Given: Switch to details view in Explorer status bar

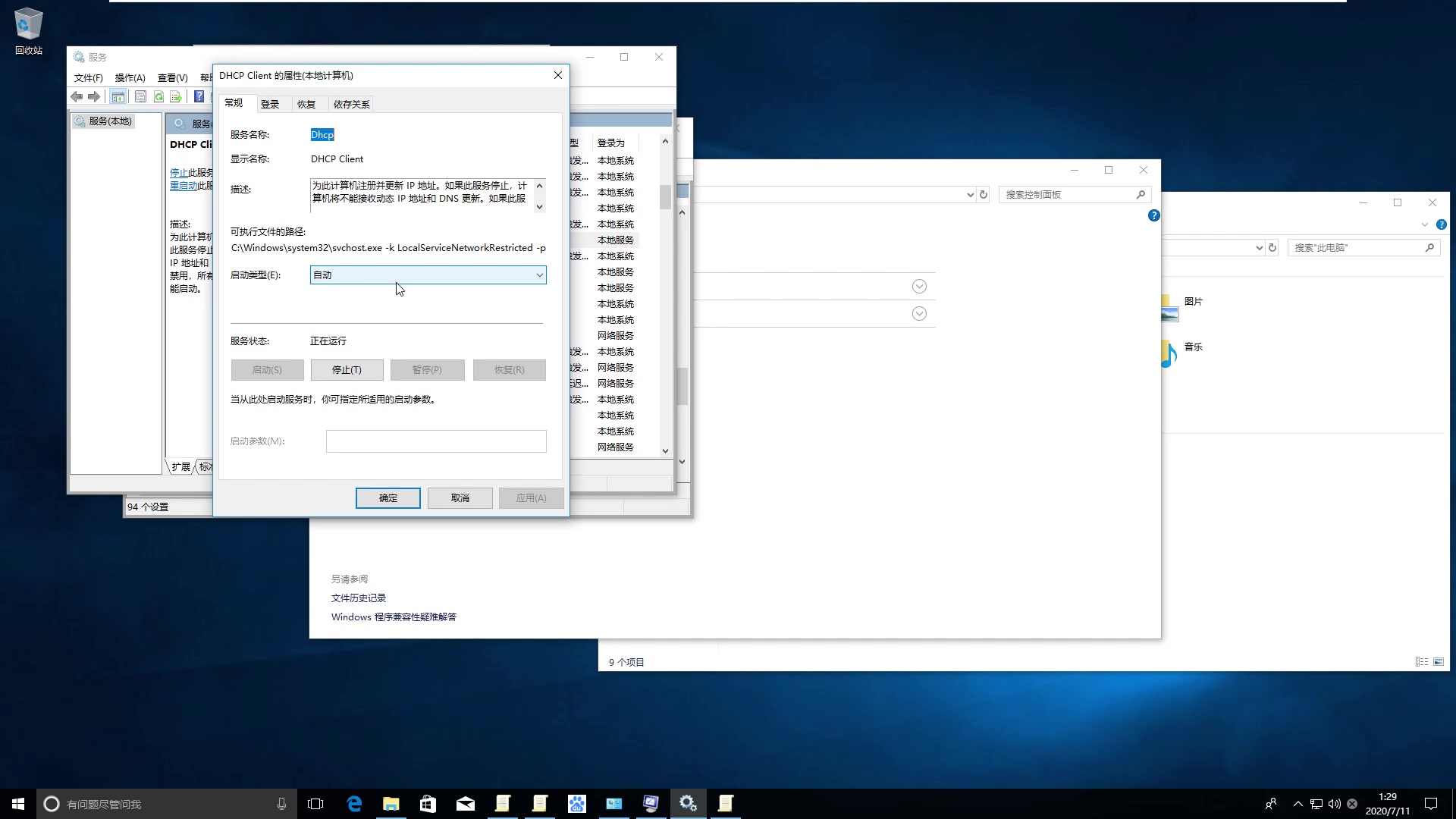Looking at the screenshot, I should coord(1422,662).
